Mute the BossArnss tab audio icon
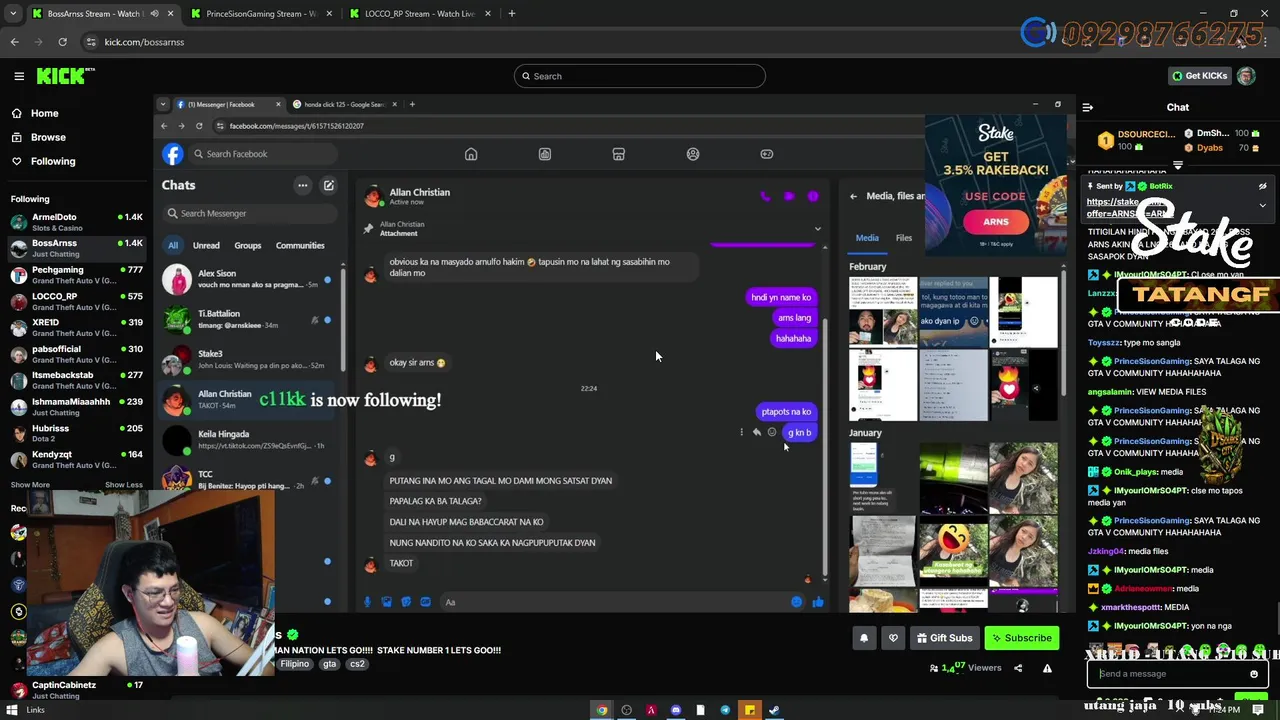This screenshot has width=1280, height=720. pos(154,14)
